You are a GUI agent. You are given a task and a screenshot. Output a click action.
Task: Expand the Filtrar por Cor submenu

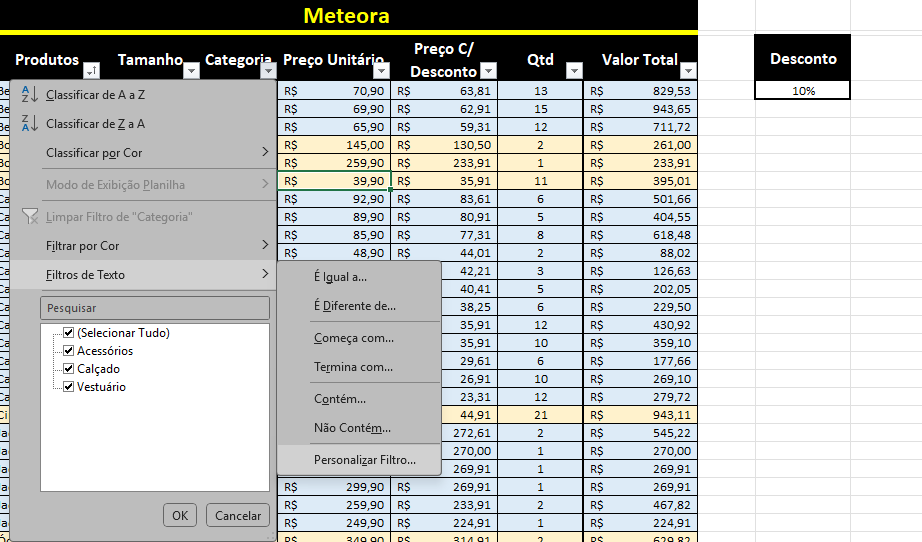(143, 246)
